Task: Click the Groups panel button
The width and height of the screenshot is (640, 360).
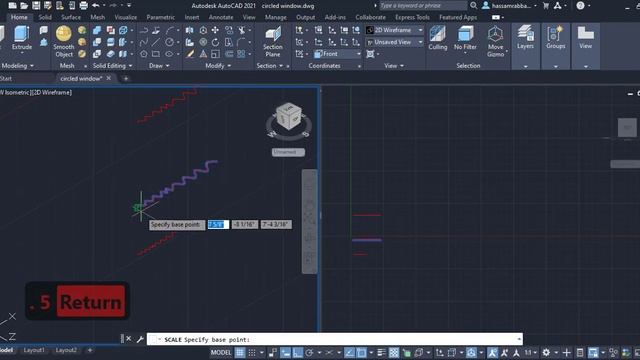Action: coord(556,38)
